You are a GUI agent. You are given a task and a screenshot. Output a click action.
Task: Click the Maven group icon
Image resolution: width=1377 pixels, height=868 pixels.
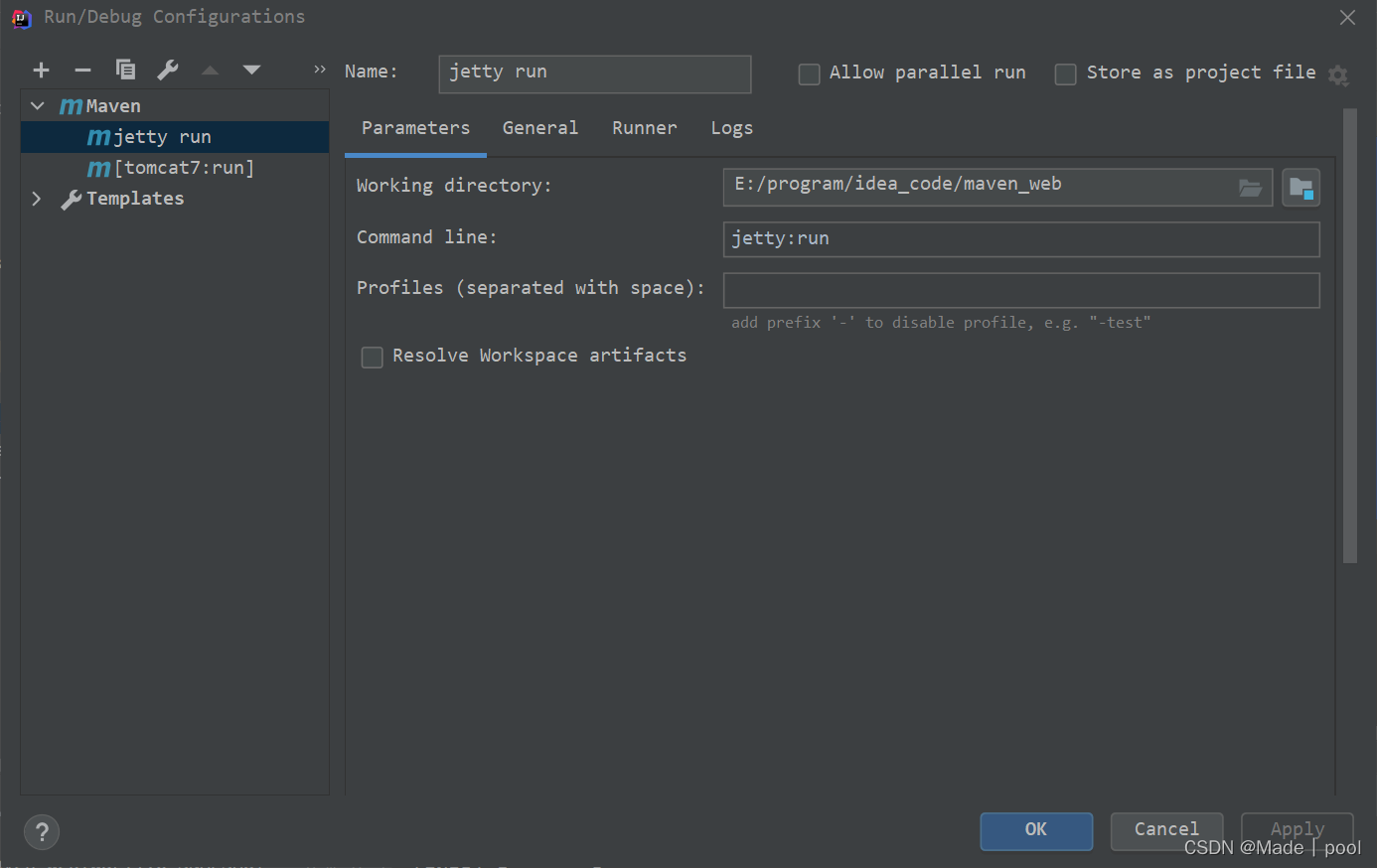coord(71,106)
